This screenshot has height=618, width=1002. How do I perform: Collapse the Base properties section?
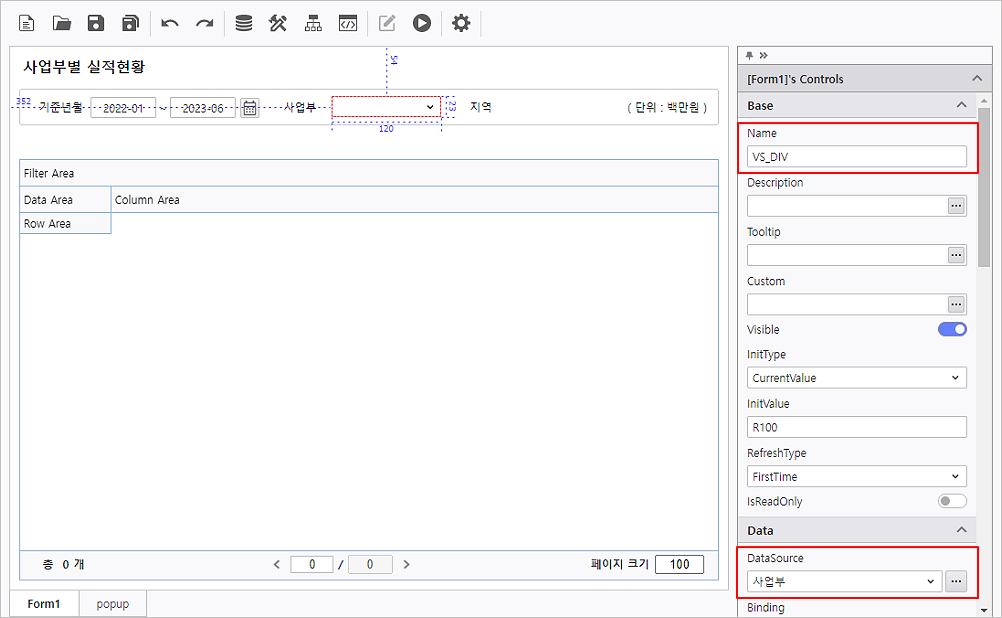tap(961, 105)
